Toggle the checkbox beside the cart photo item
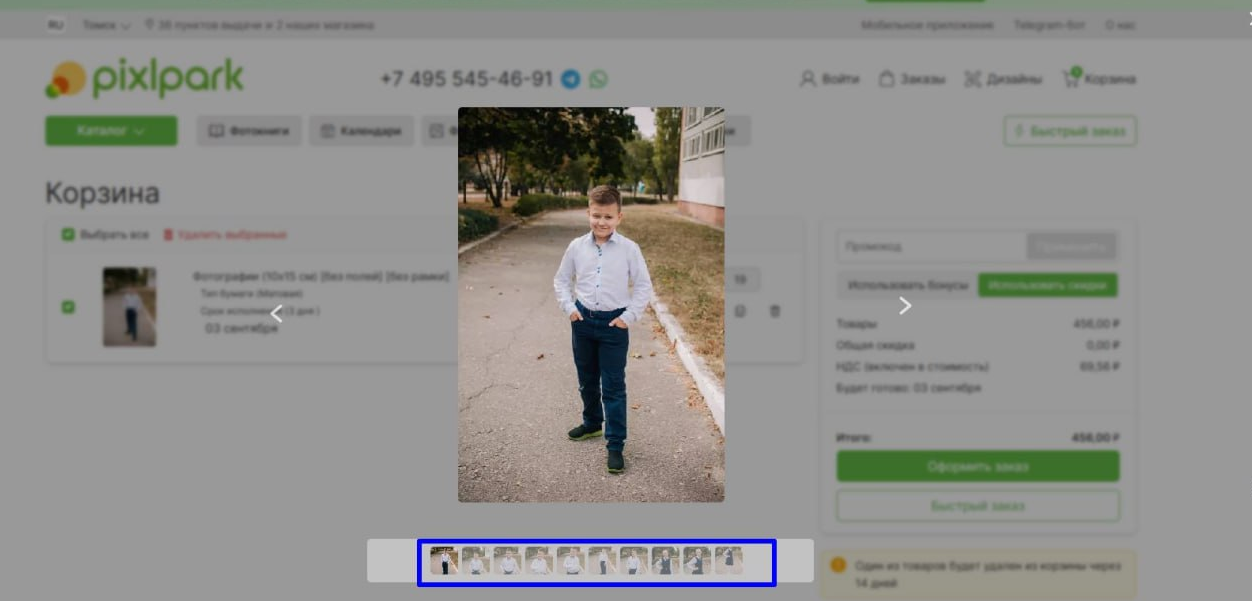 click(x=68, y=307)
